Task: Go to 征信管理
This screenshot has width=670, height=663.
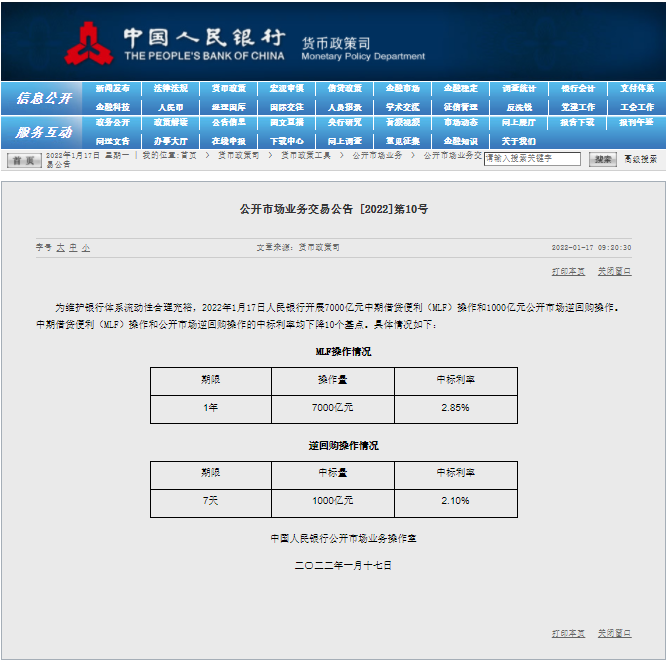Action: point(461,107)
